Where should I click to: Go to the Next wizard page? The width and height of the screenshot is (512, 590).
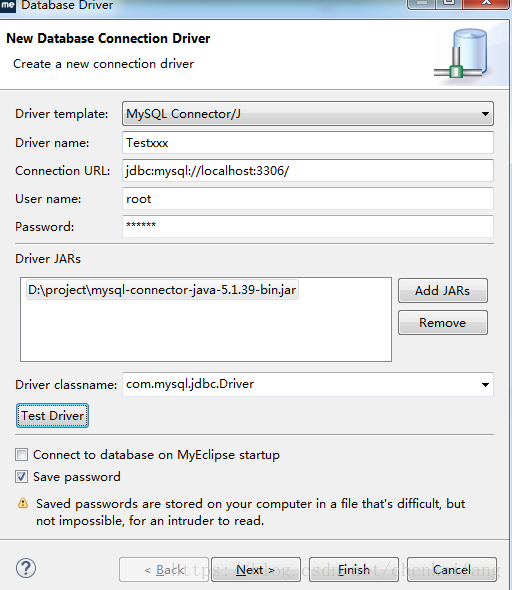[256, 570]
